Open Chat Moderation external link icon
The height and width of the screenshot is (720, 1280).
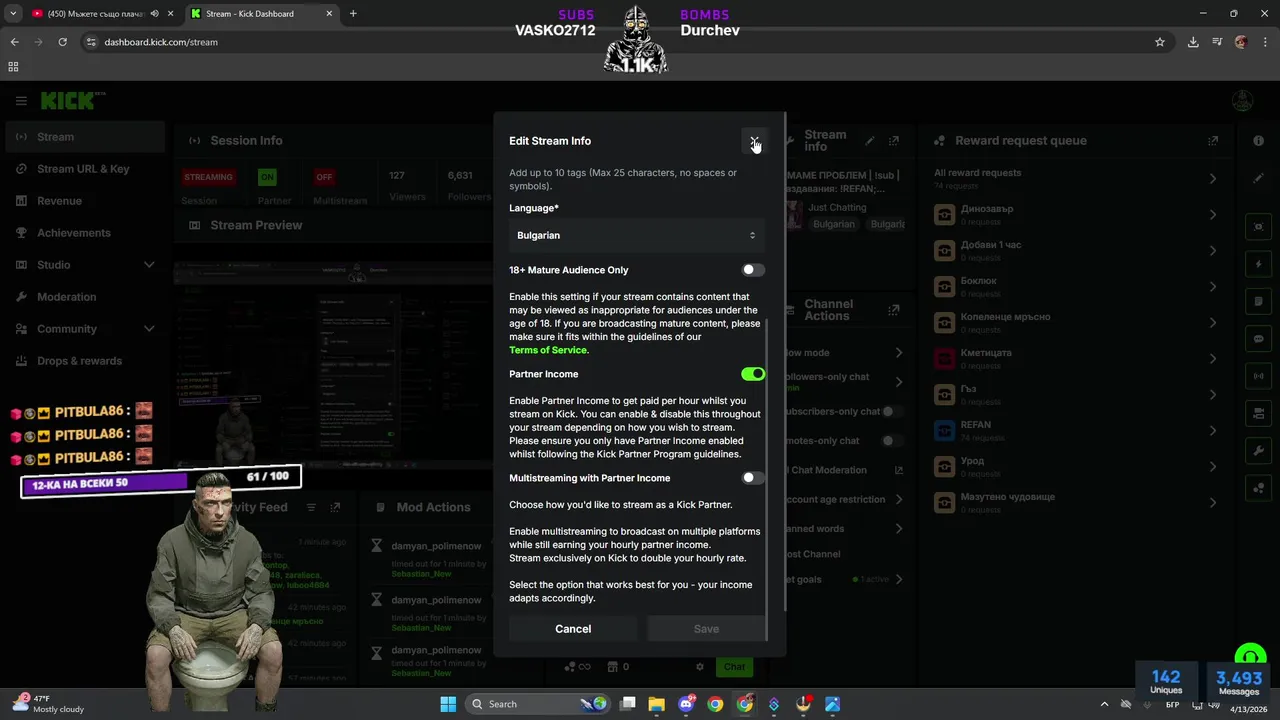(x=898, y=470)
